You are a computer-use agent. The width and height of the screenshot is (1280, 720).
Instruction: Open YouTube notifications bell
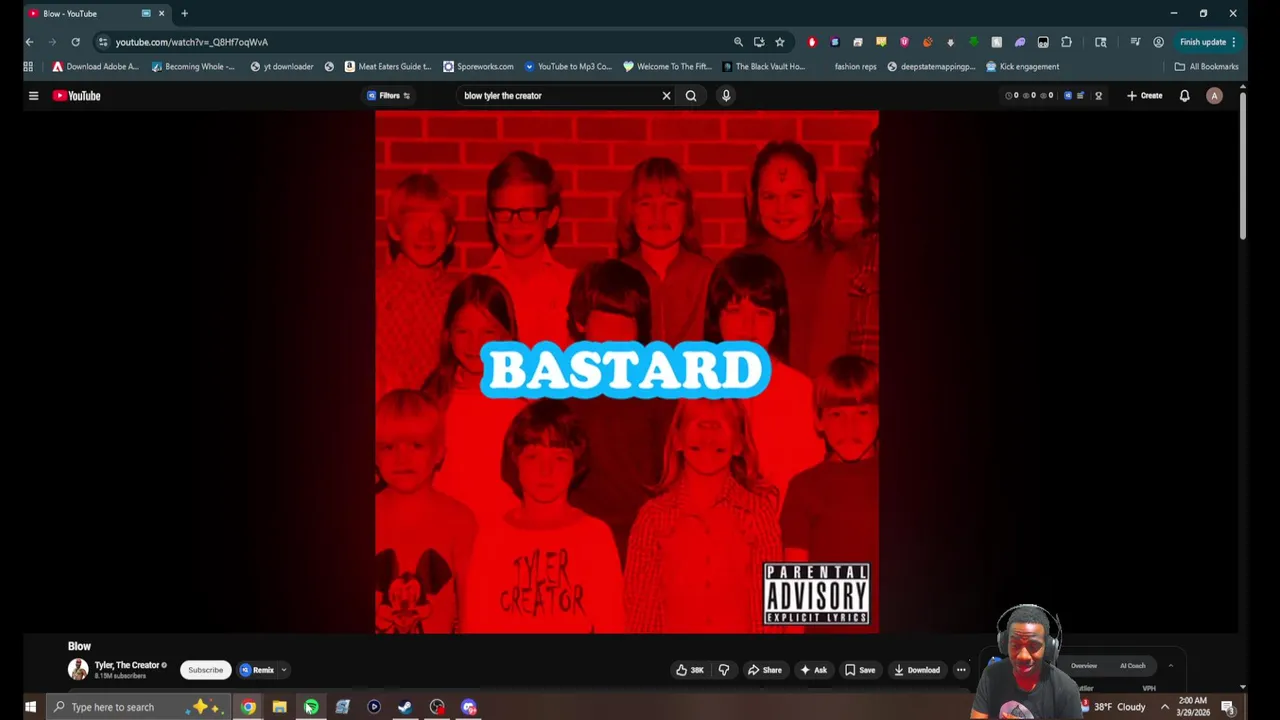pos(1184,96)
